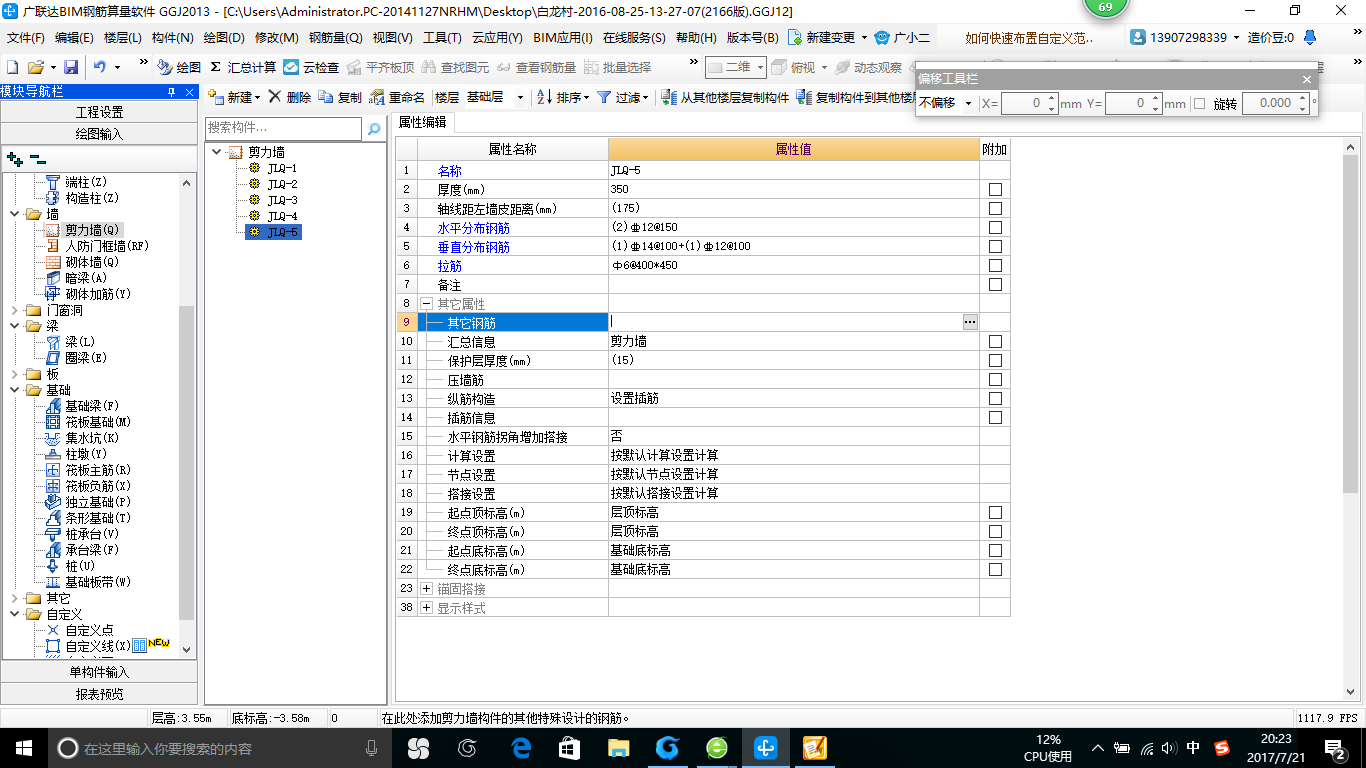Tick the 备注 附加 checkbox
1366x768 pixels.
(995, 284)
